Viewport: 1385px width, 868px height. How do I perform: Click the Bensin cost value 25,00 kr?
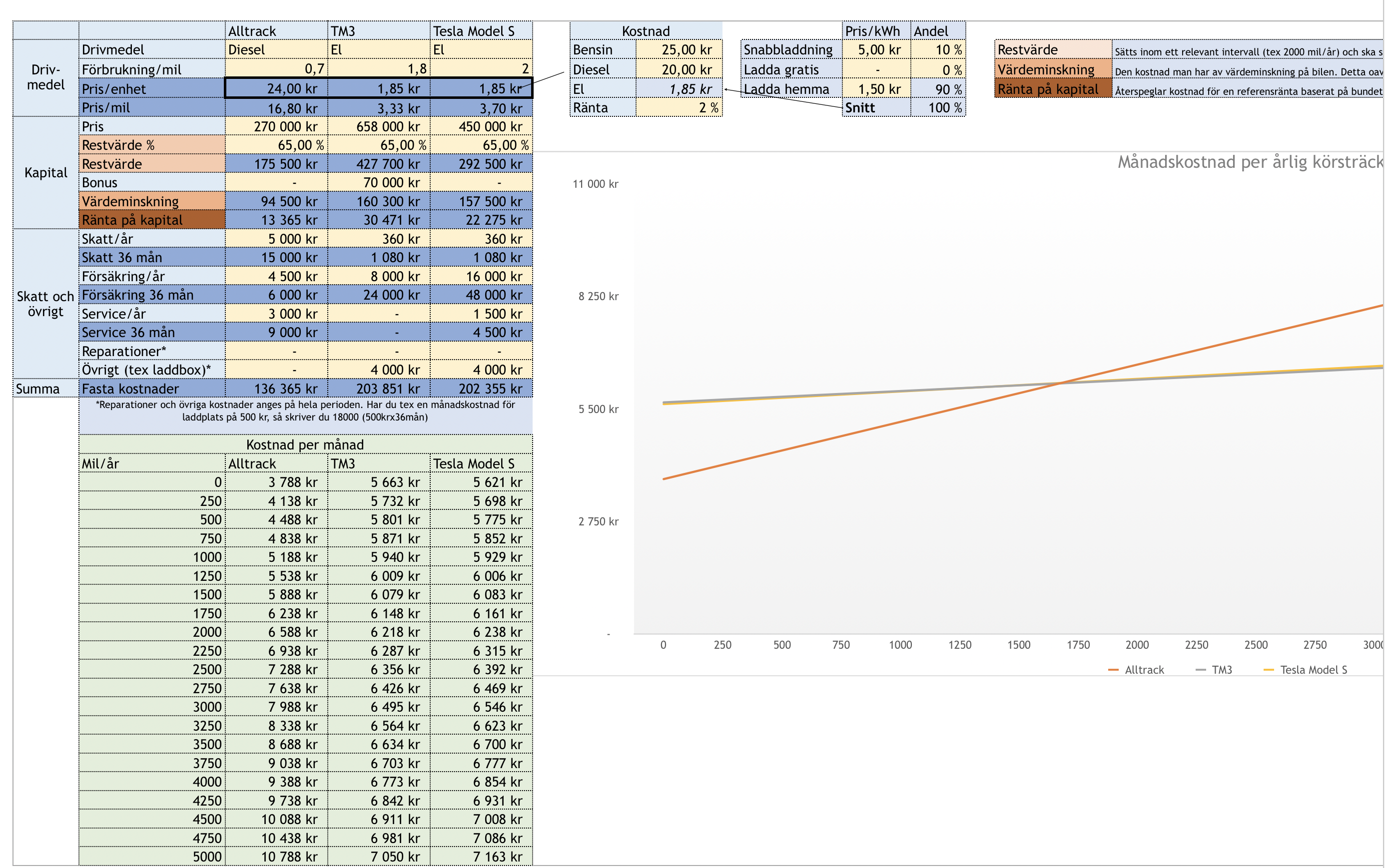(x=679, y=50)
